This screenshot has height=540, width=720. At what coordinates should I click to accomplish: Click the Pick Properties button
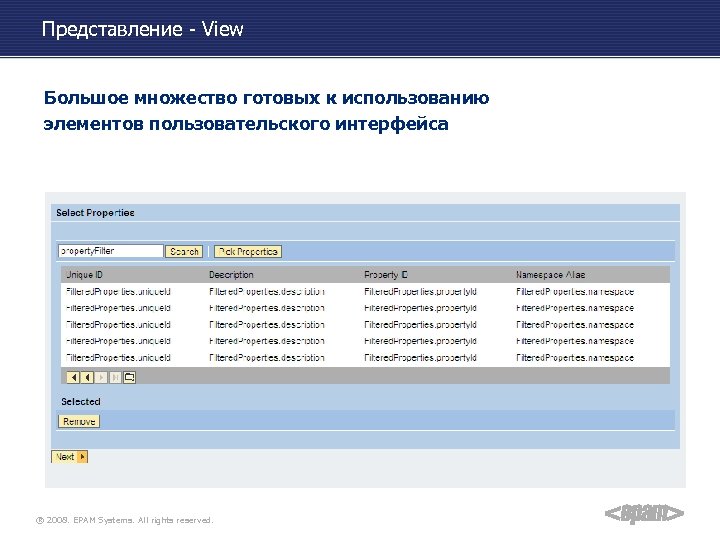(248, 252)
